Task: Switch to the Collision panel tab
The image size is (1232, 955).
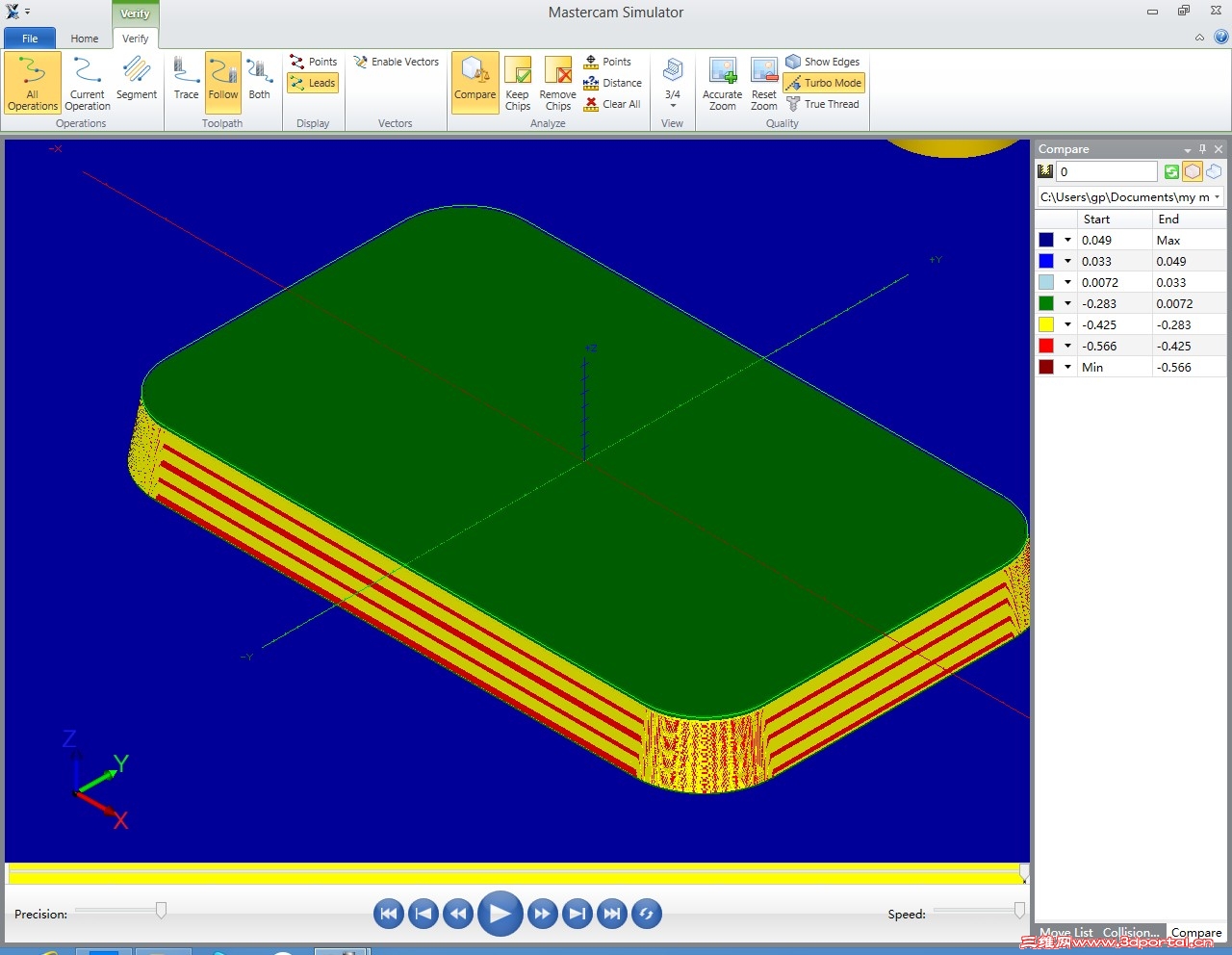Action: (x=1131, y=933)
